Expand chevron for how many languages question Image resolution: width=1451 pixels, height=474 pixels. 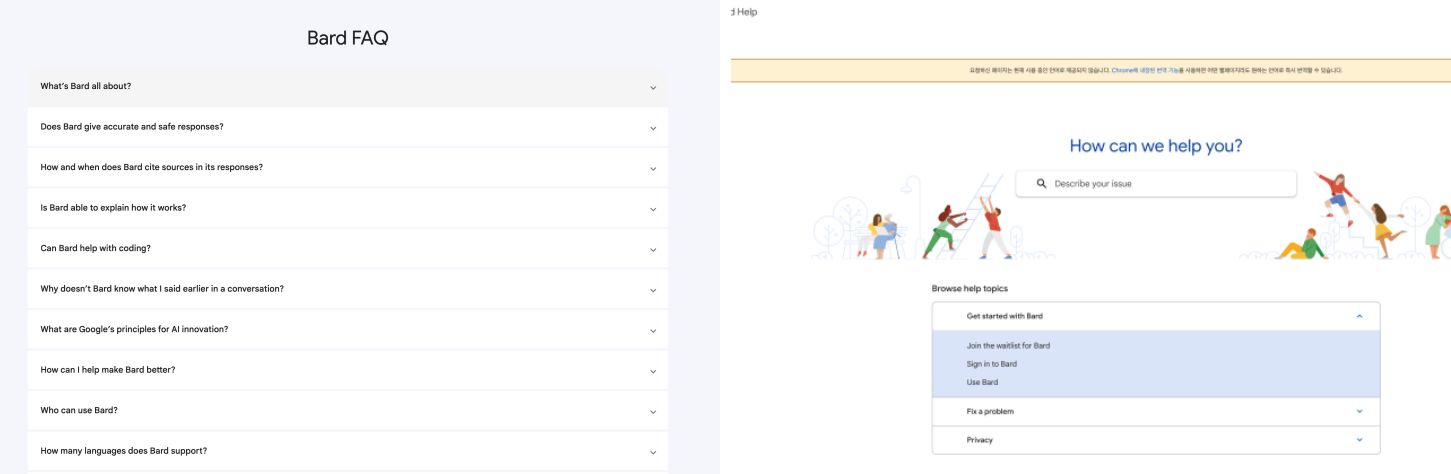tap(653, 452)
